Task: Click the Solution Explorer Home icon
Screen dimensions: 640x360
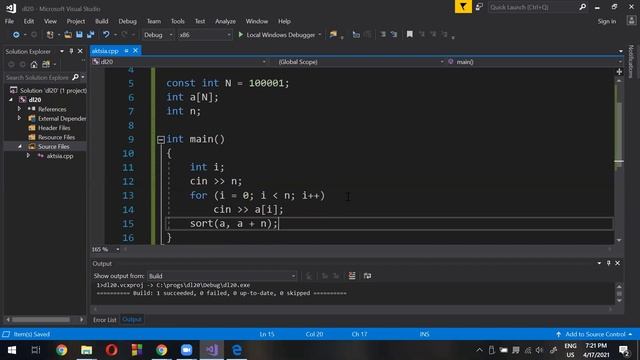Action: tap(34, 64)
